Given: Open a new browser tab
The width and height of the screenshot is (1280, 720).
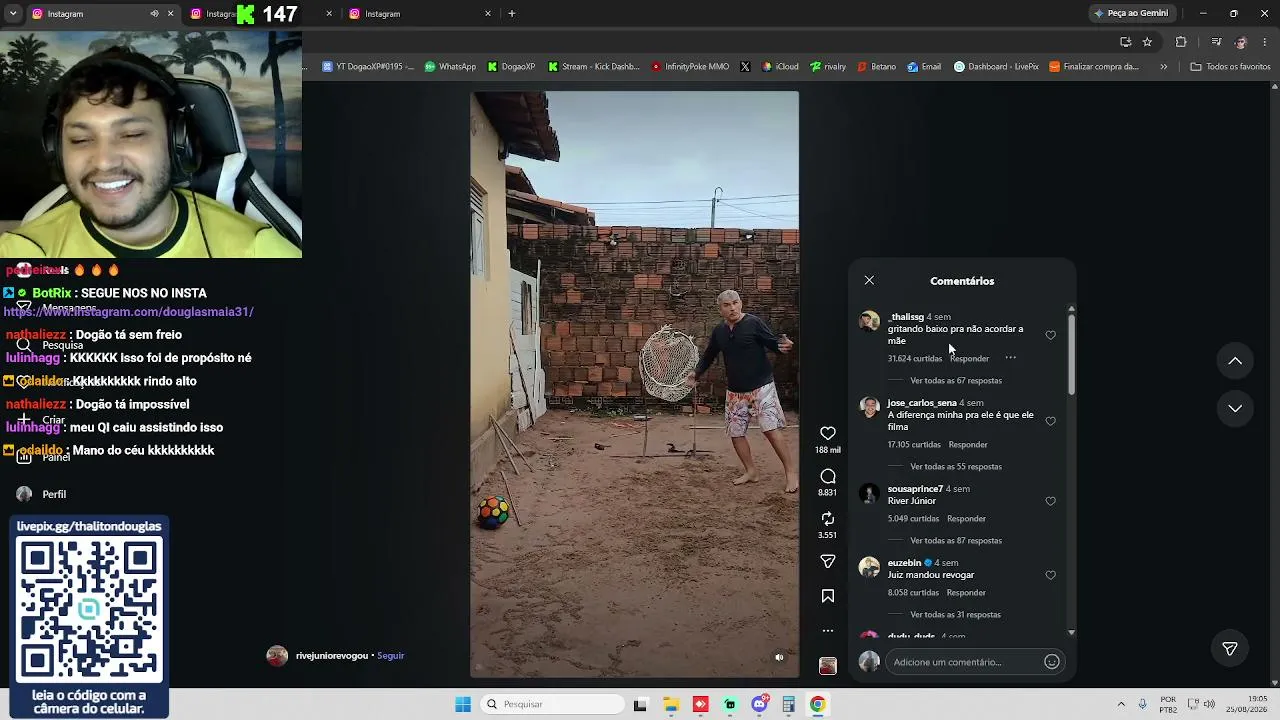Looking at the screenshot, I should point(512,14).
